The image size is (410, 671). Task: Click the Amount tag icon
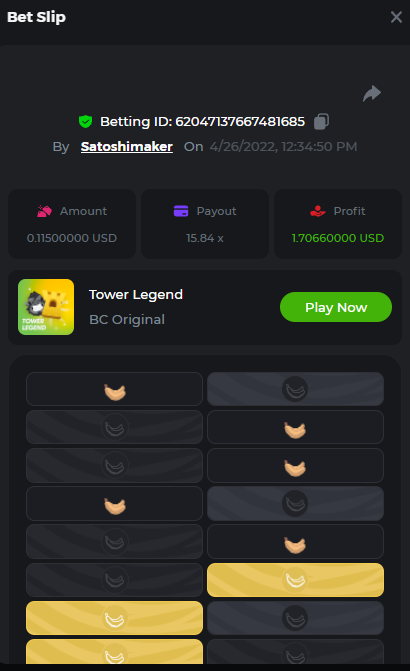point(45,211)
